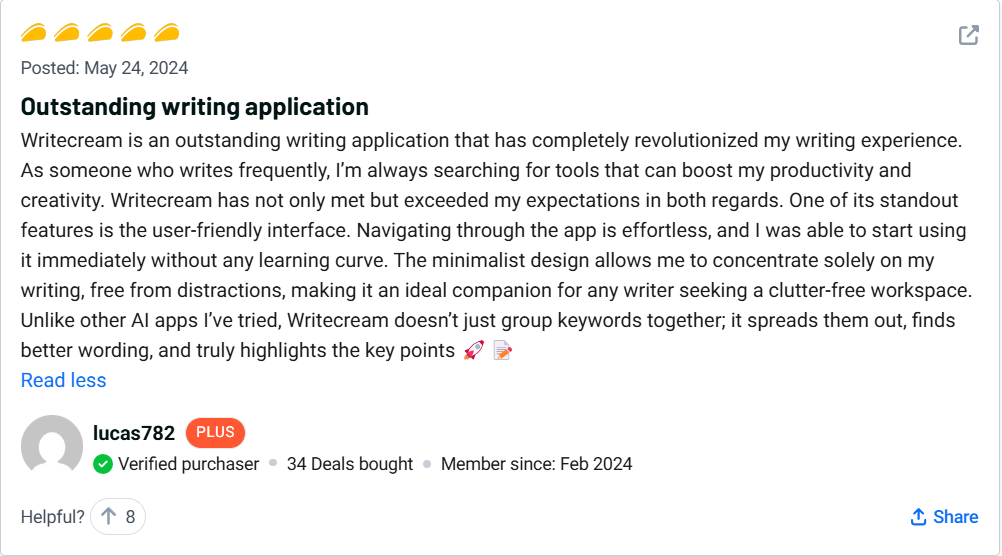Click the rocket emoji in review

(474, 351)
